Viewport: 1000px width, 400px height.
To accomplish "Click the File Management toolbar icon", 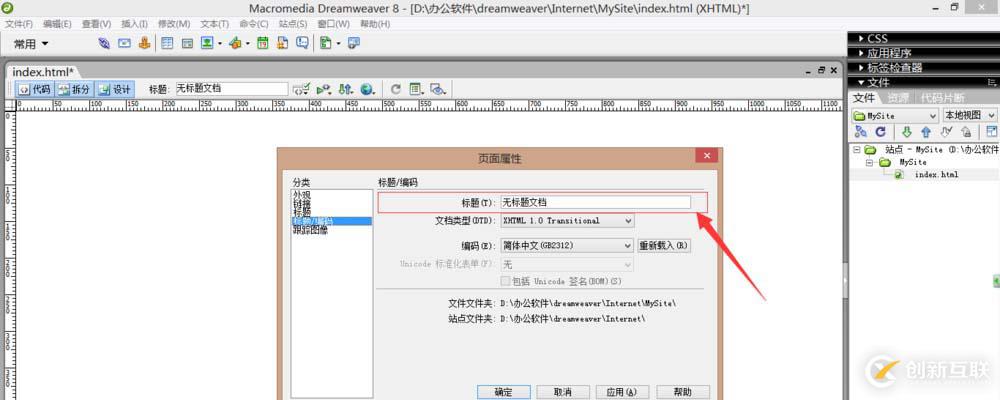I will [345, 89].
